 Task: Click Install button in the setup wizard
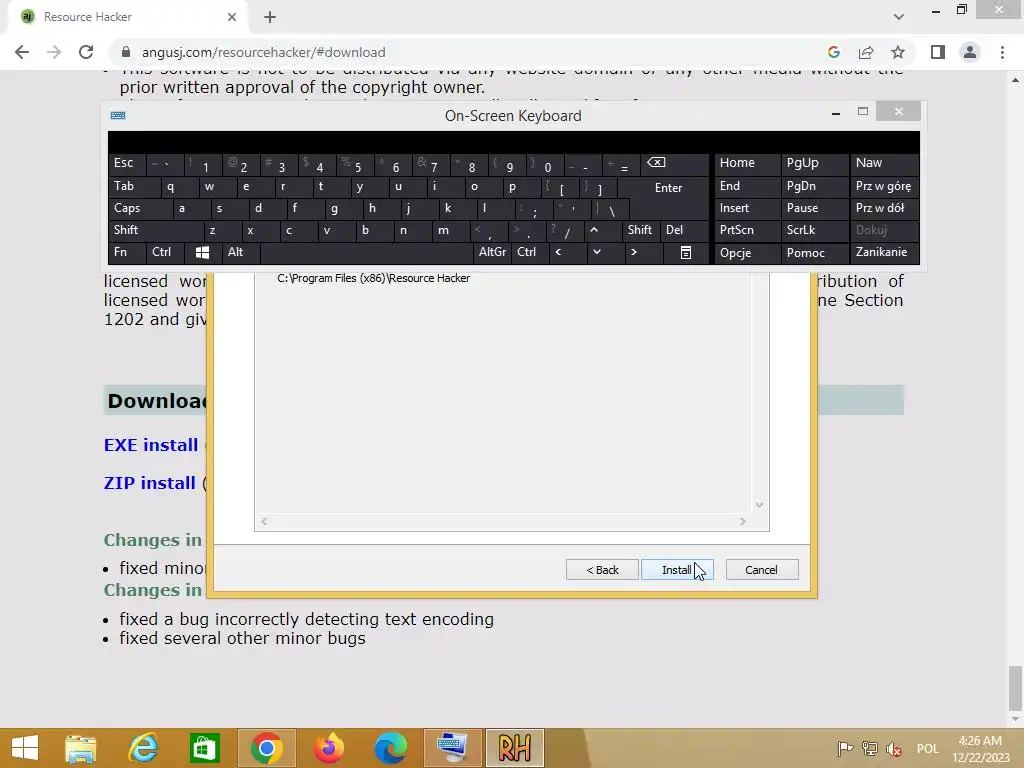(x=677, y=569)
